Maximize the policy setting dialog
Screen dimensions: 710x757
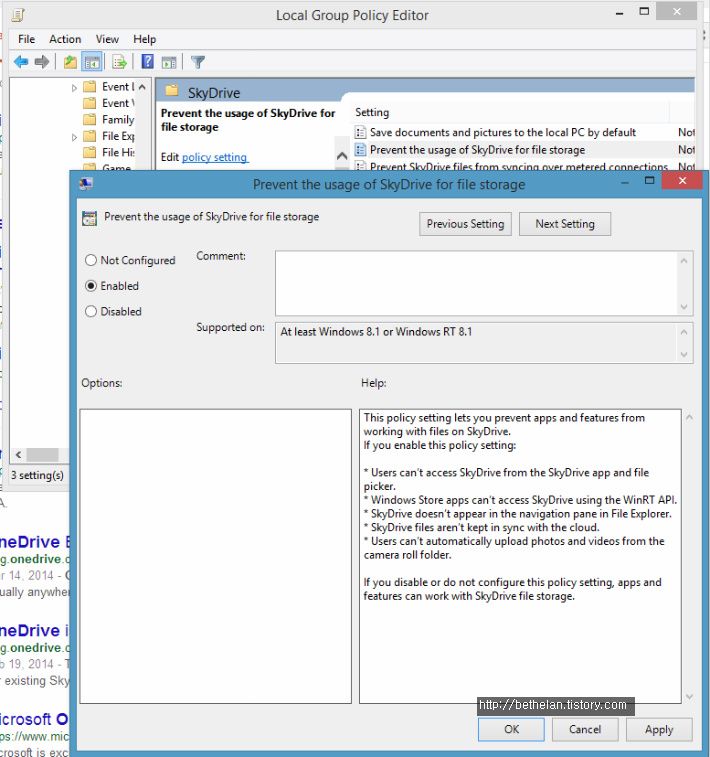point(650,181)
